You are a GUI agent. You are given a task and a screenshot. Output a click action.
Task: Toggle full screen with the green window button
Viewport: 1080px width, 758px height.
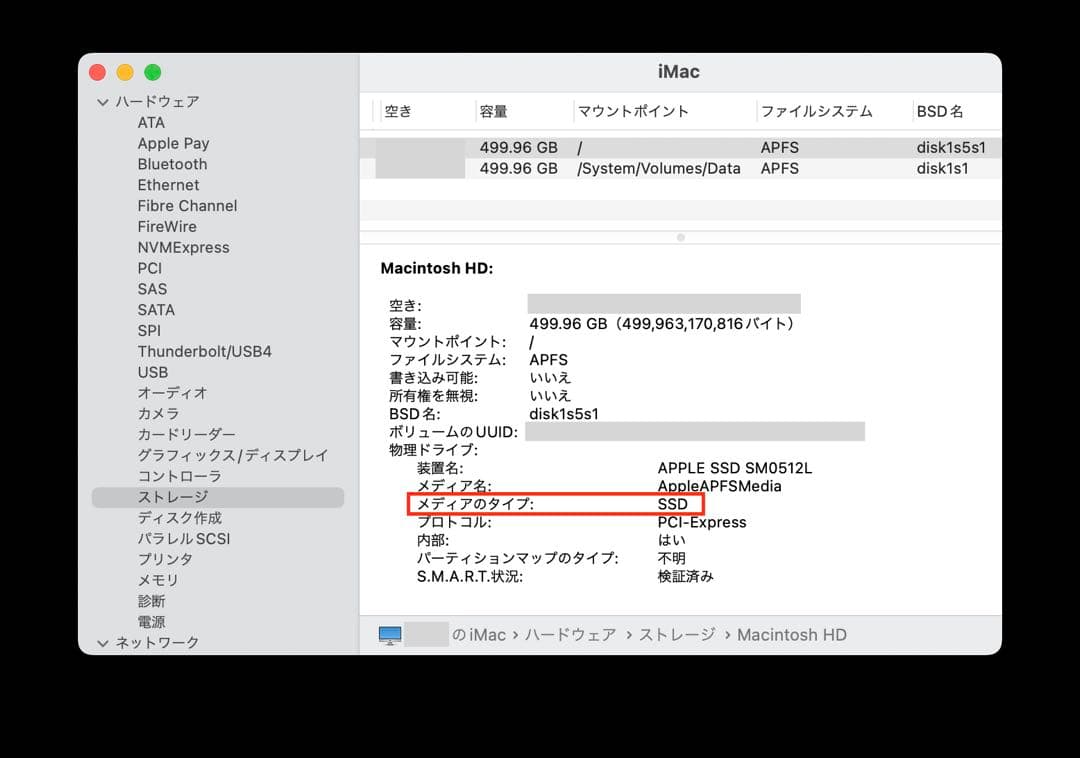point(153,72)
